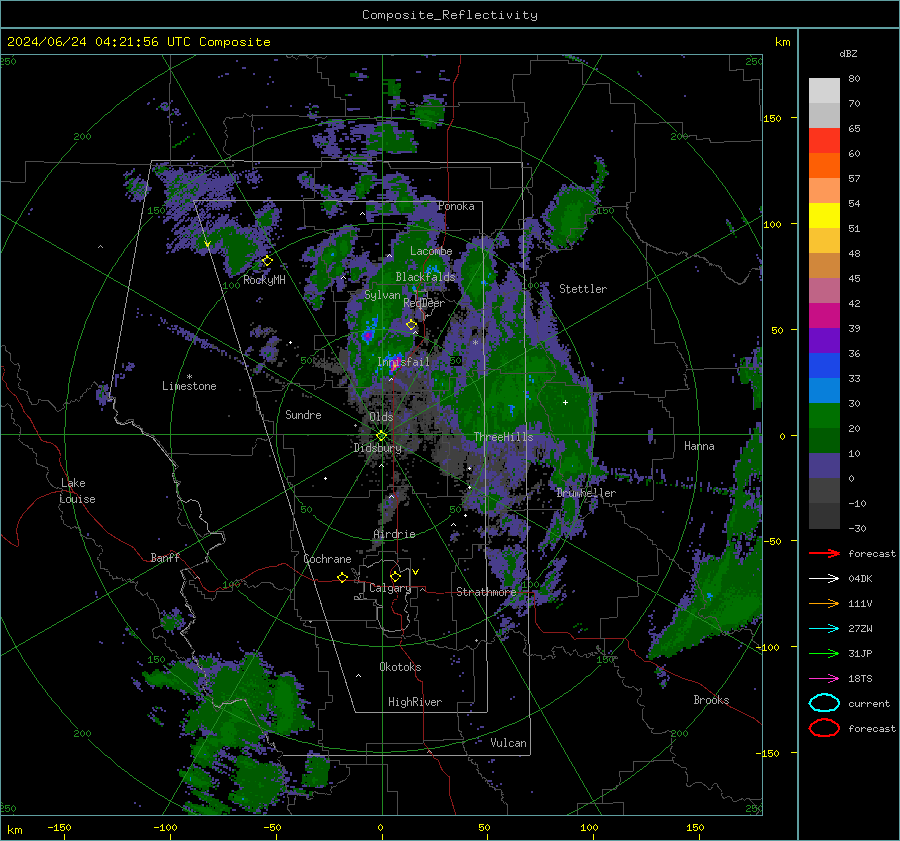Click the -150 tick on bottom axis
This screenshot has height=841, width=900.
point(59,827)
